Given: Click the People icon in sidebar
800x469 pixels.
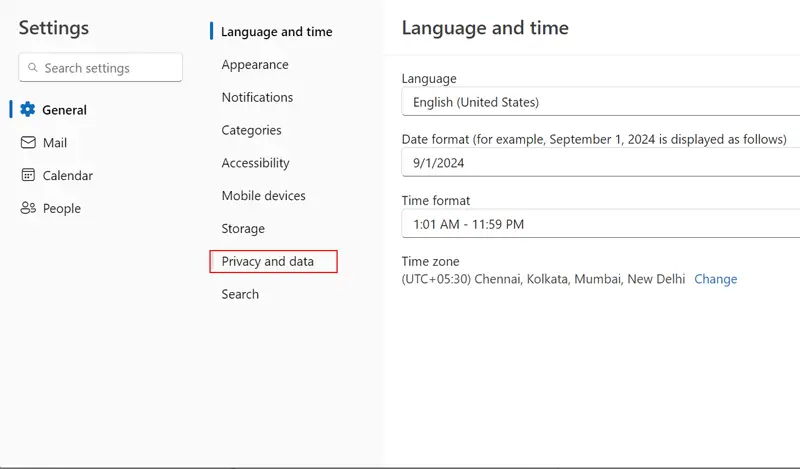Looking at the screenshot, I should [28, 209].
